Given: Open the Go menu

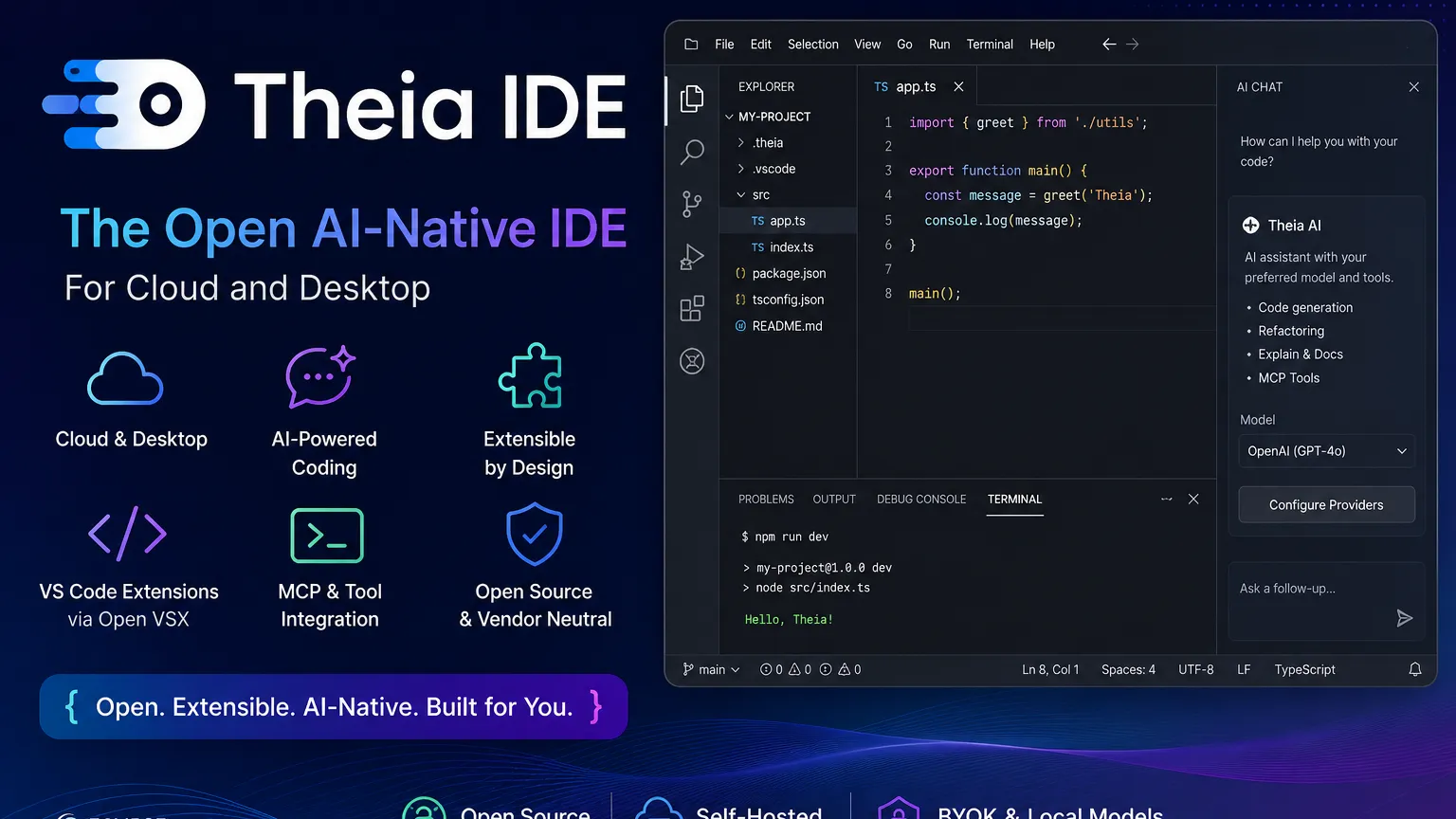Looking at the screenshot, I should pyautogui.click(x=904, y=45).
